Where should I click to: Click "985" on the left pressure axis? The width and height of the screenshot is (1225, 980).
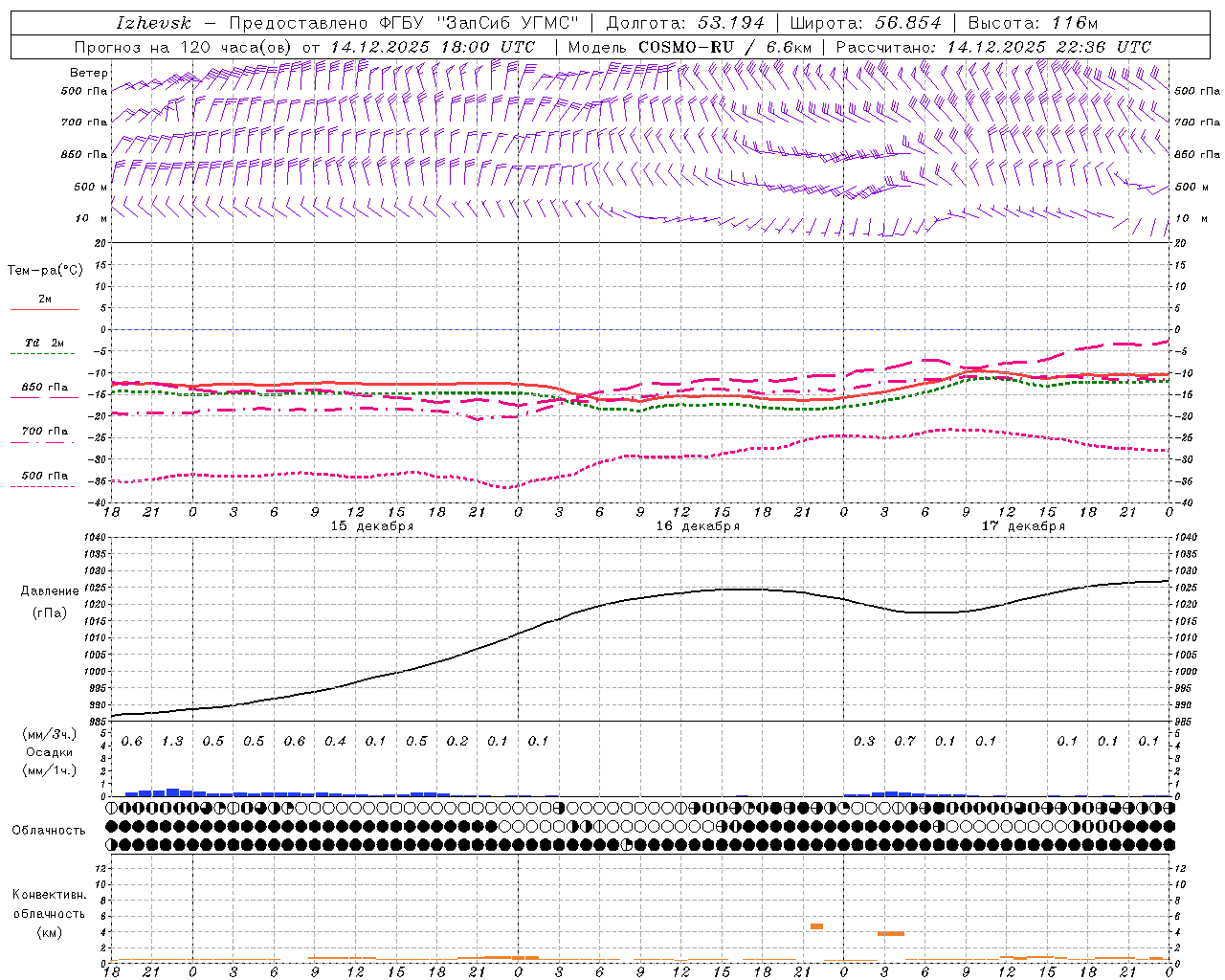pyautogui.click(x=96, y=722)
